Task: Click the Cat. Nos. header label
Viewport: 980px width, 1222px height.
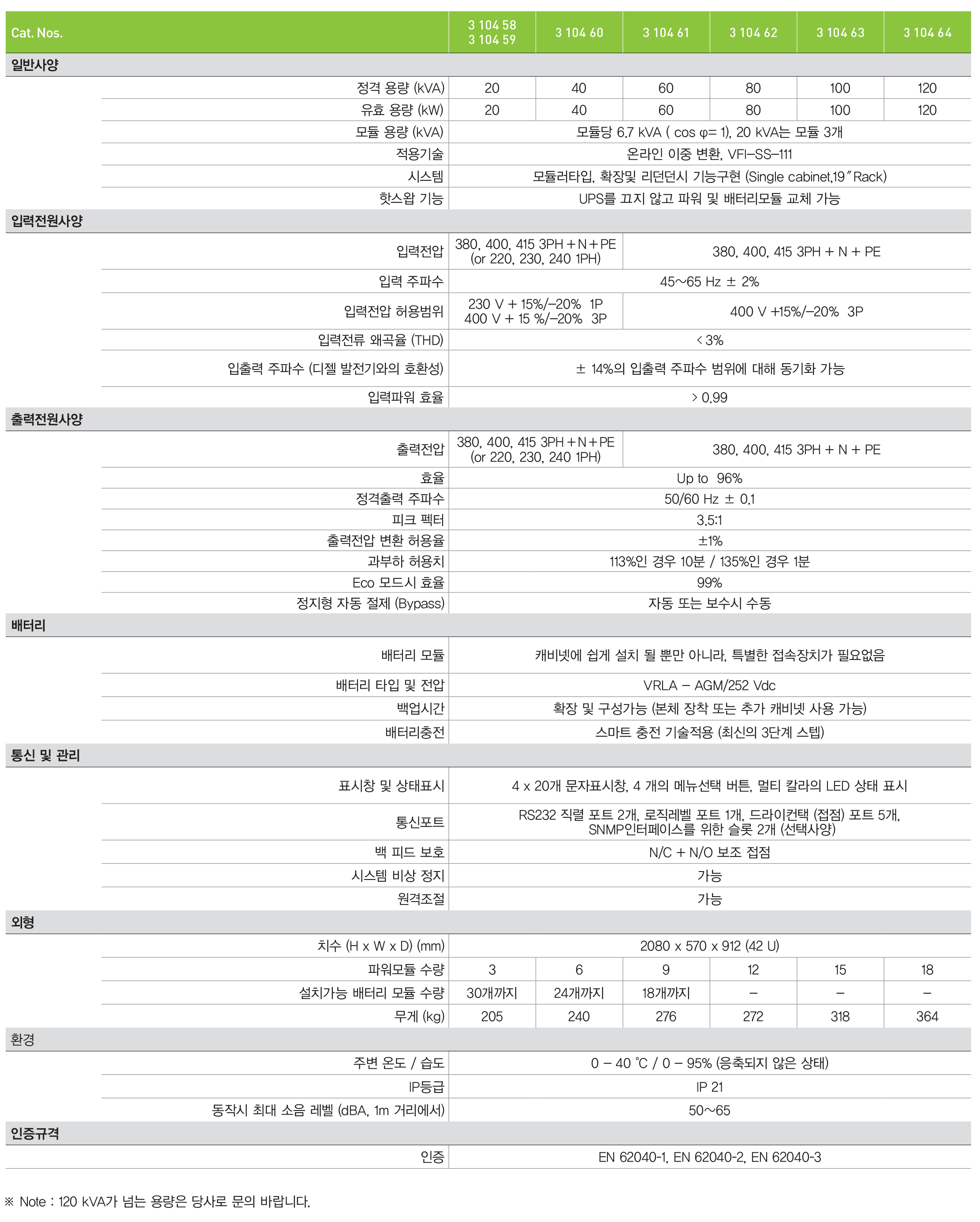Action: click(37, 33)
